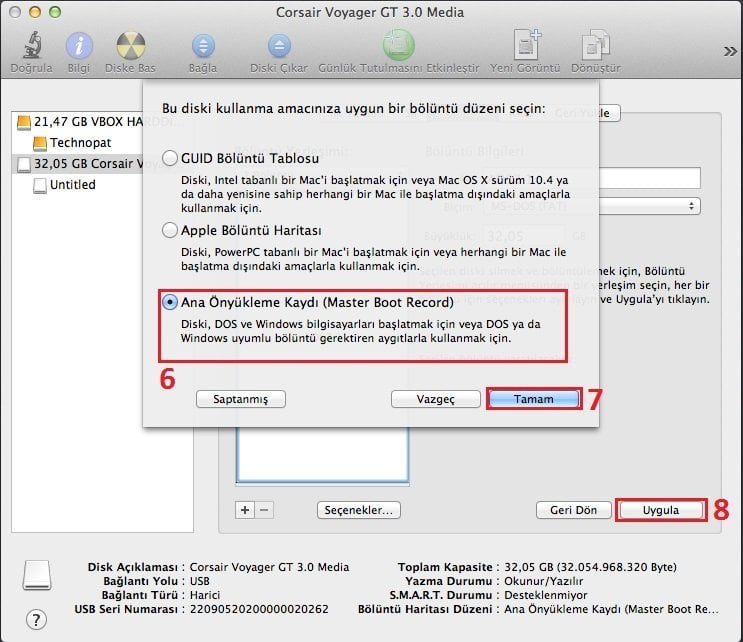Click the Uygula apply button
Image resolution: width=743 pixels, height=642 pixels.
[x=661, y=510]
